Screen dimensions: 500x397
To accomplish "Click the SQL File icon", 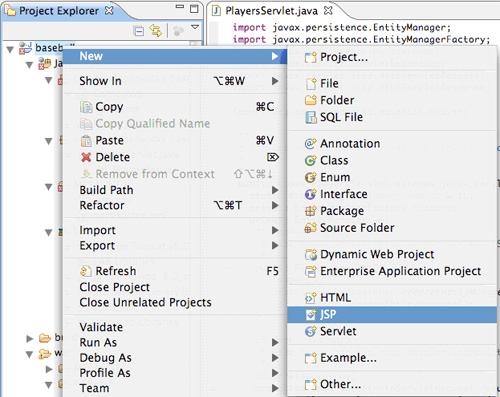I will 311,117.
